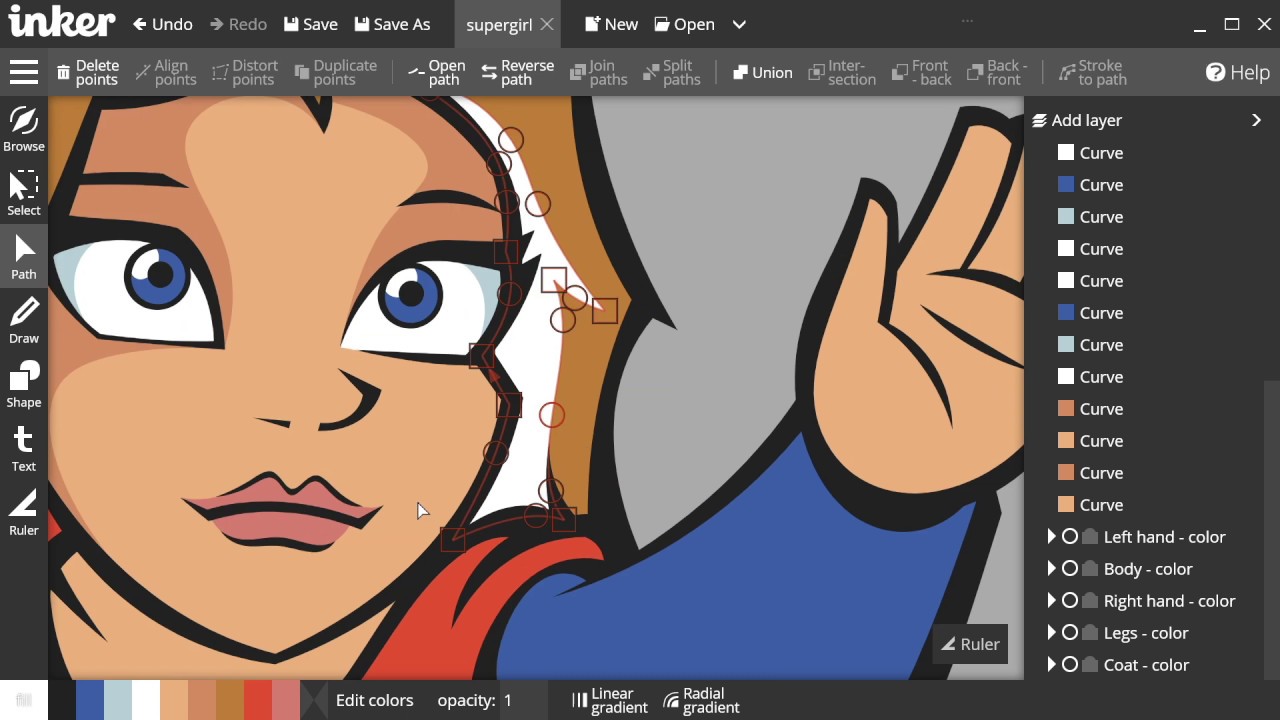
Task: Click grey group icon beside Coat - color
Action: point(1090,665)
